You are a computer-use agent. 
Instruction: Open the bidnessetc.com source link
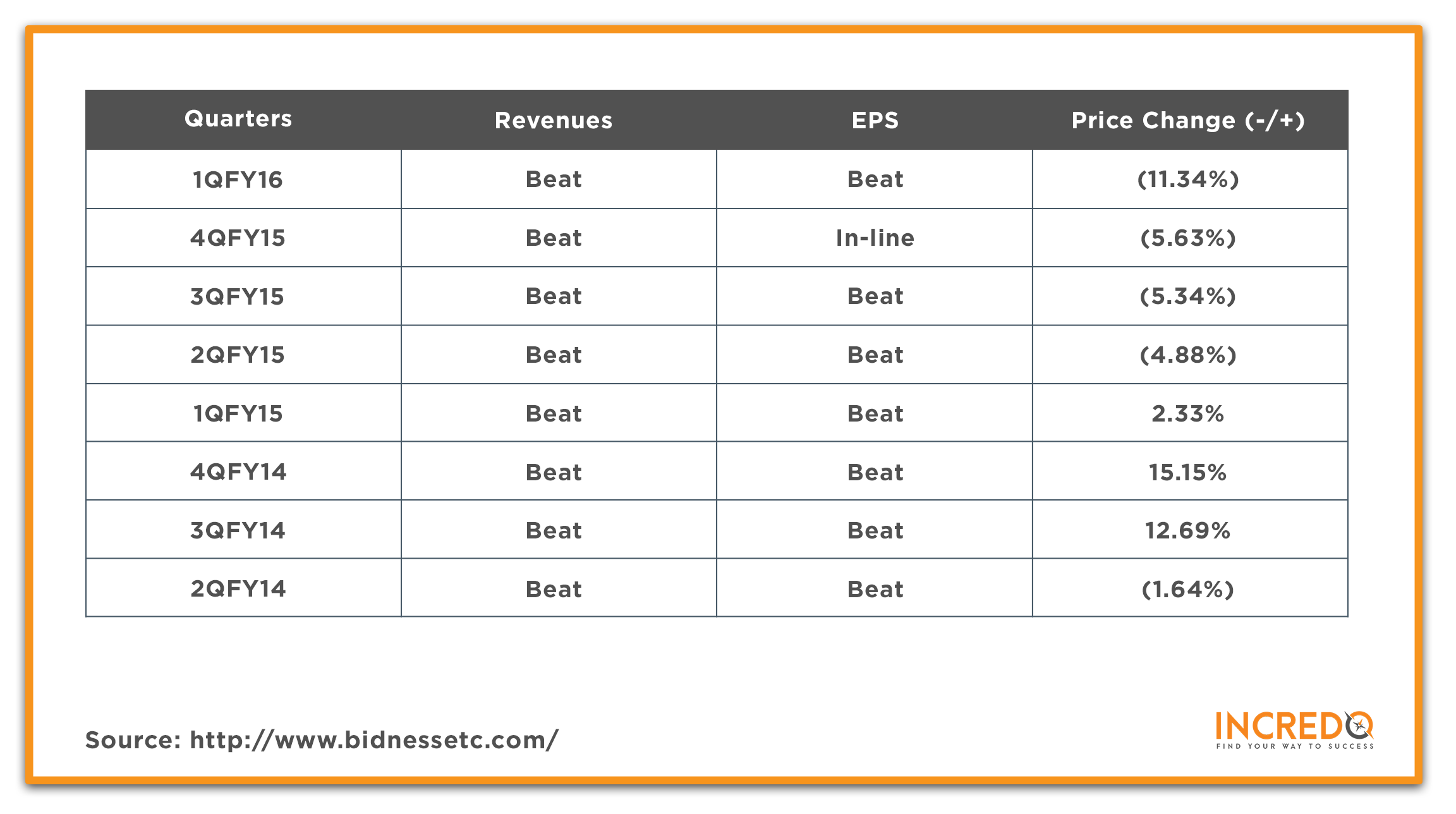(x=373, y=739)
